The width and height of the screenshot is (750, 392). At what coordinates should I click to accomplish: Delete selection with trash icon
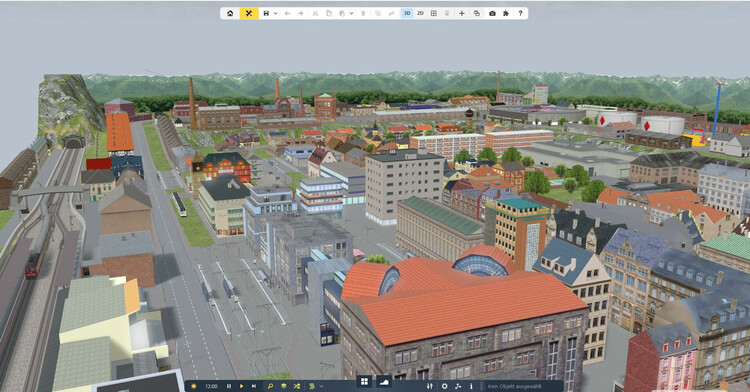click(364, 13)
